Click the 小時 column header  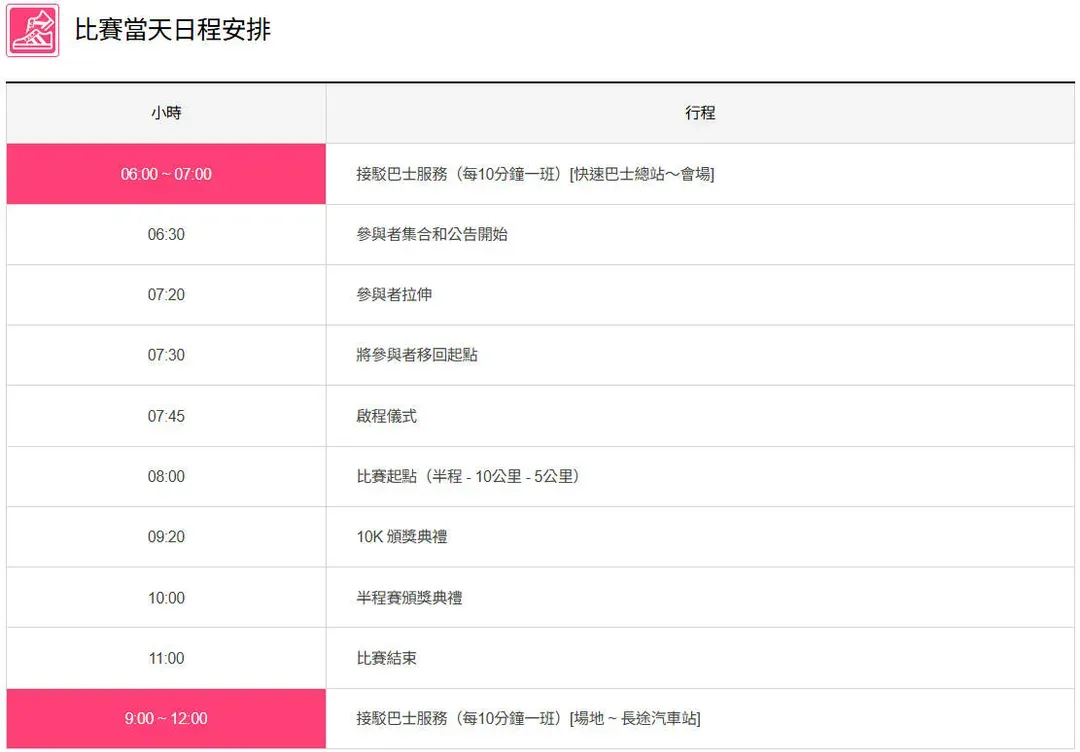tap(166, 113)
